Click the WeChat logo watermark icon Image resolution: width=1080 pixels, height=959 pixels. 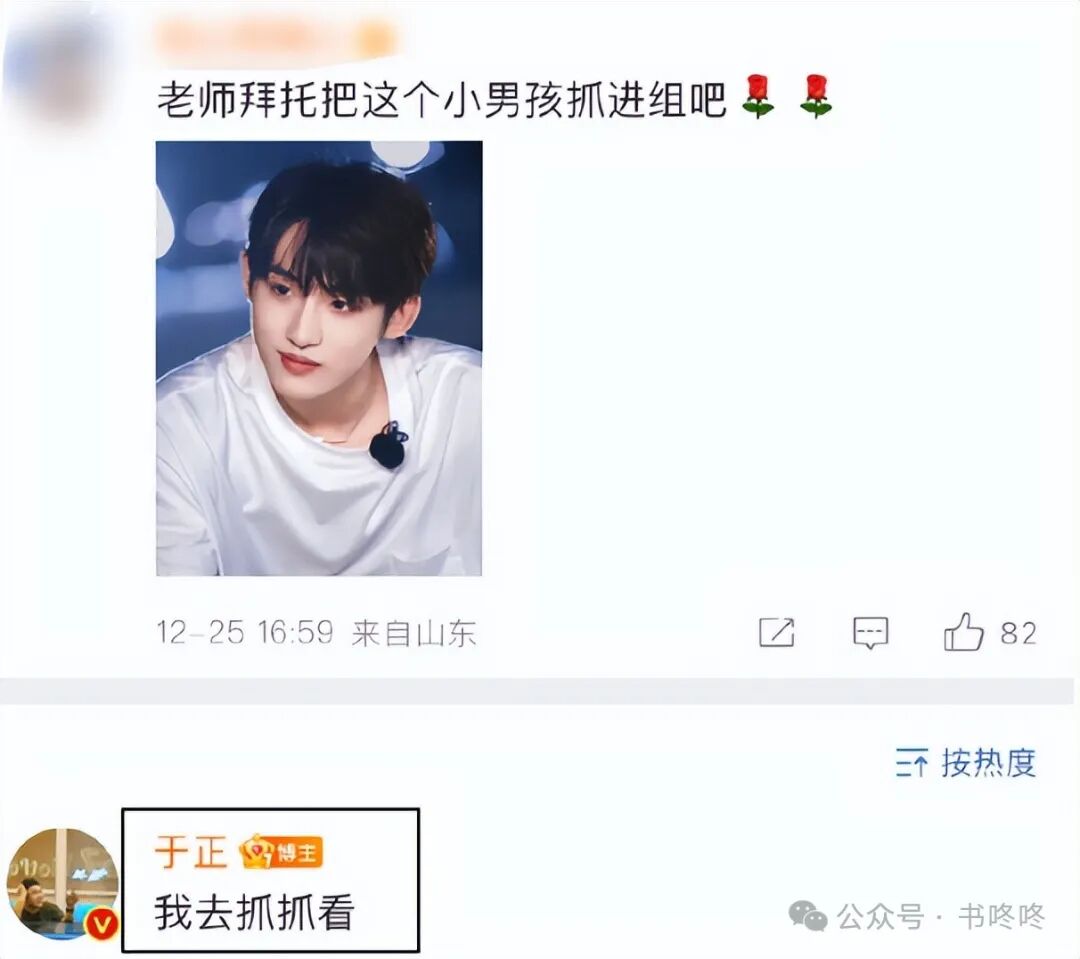[x=808, y=916]
